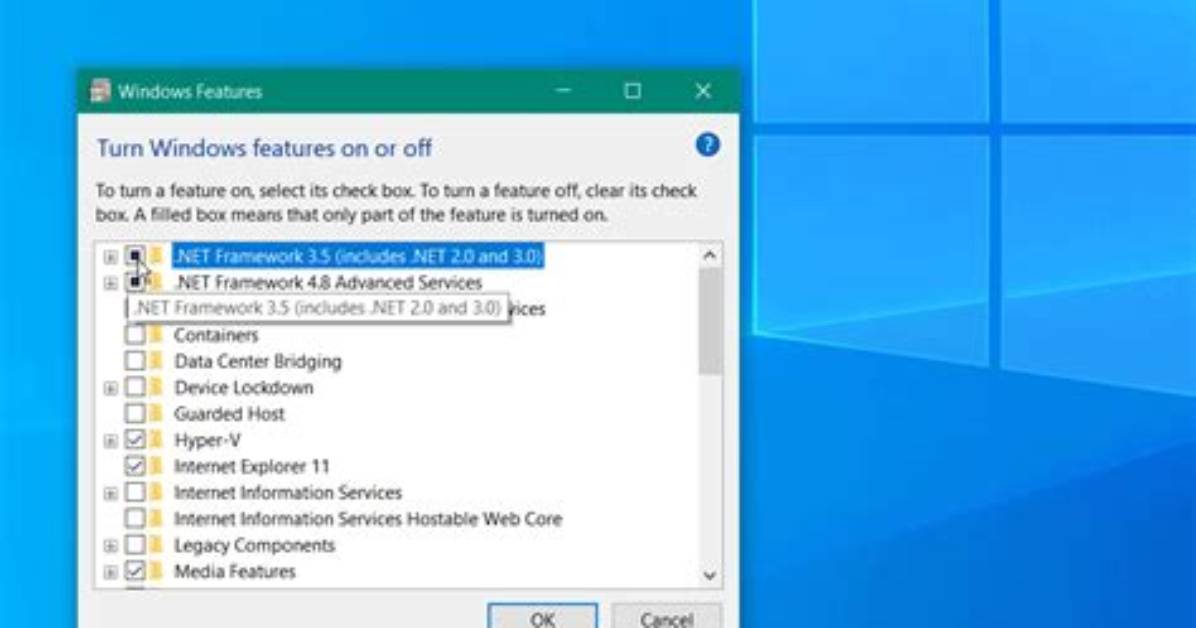Click the folder icon beside Internet Explorer 11
This screenshot has width=1196, height=628.
click(156, 466)
